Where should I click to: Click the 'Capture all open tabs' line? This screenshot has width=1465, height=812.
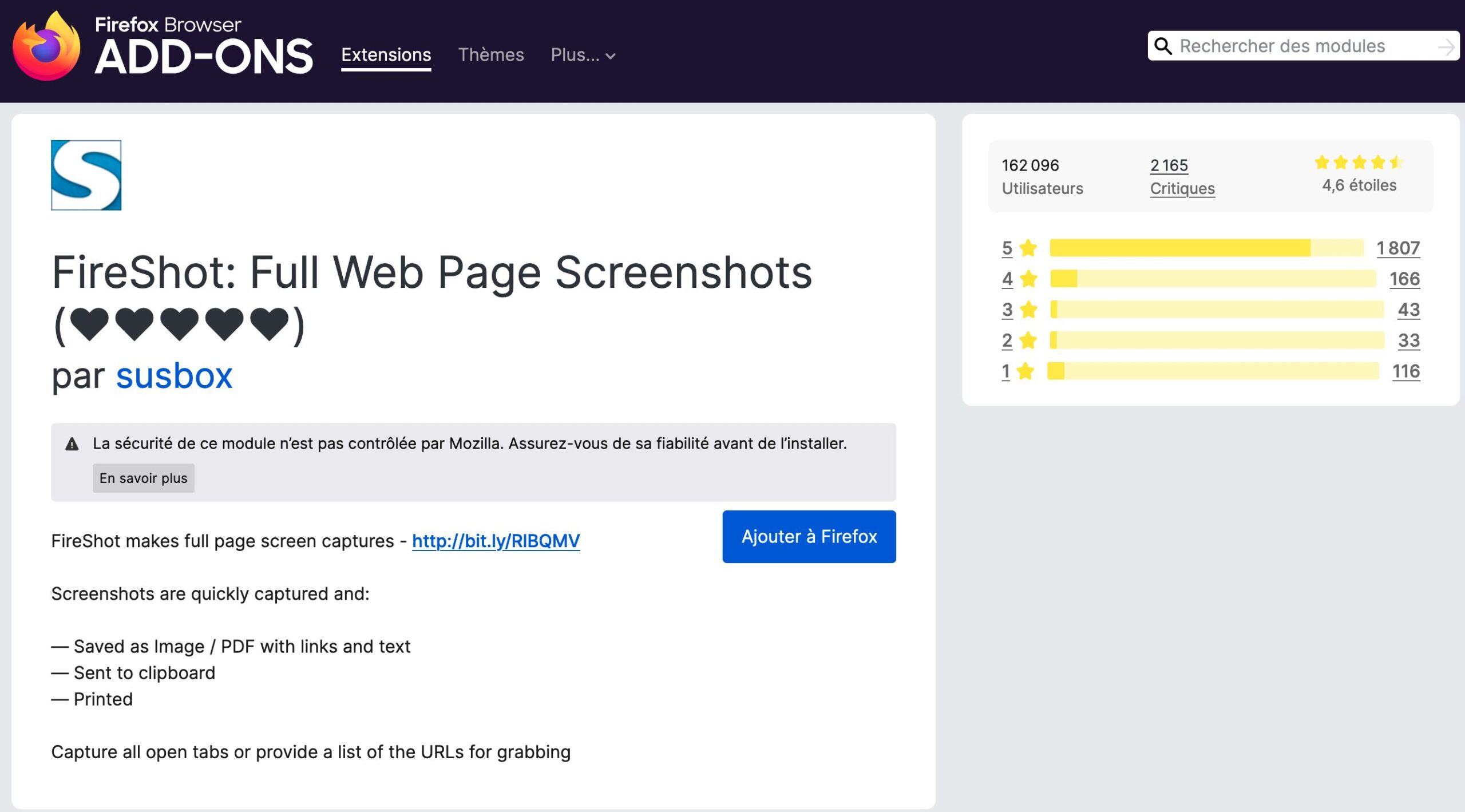click(311, 752)
